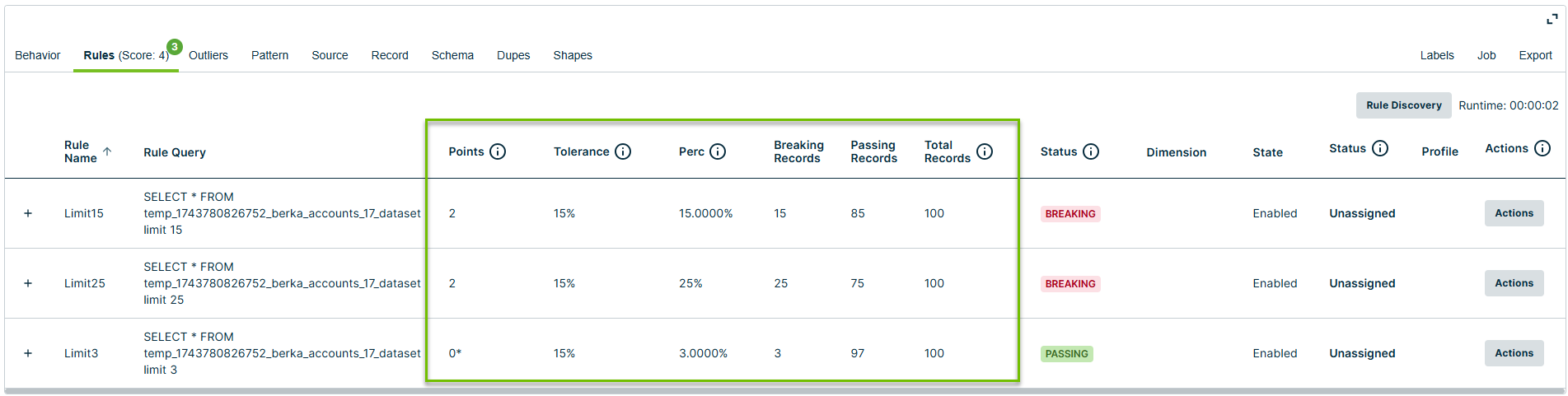Open the Behavior tab
The image size is (1568, 396).
[x=38, y=55]
